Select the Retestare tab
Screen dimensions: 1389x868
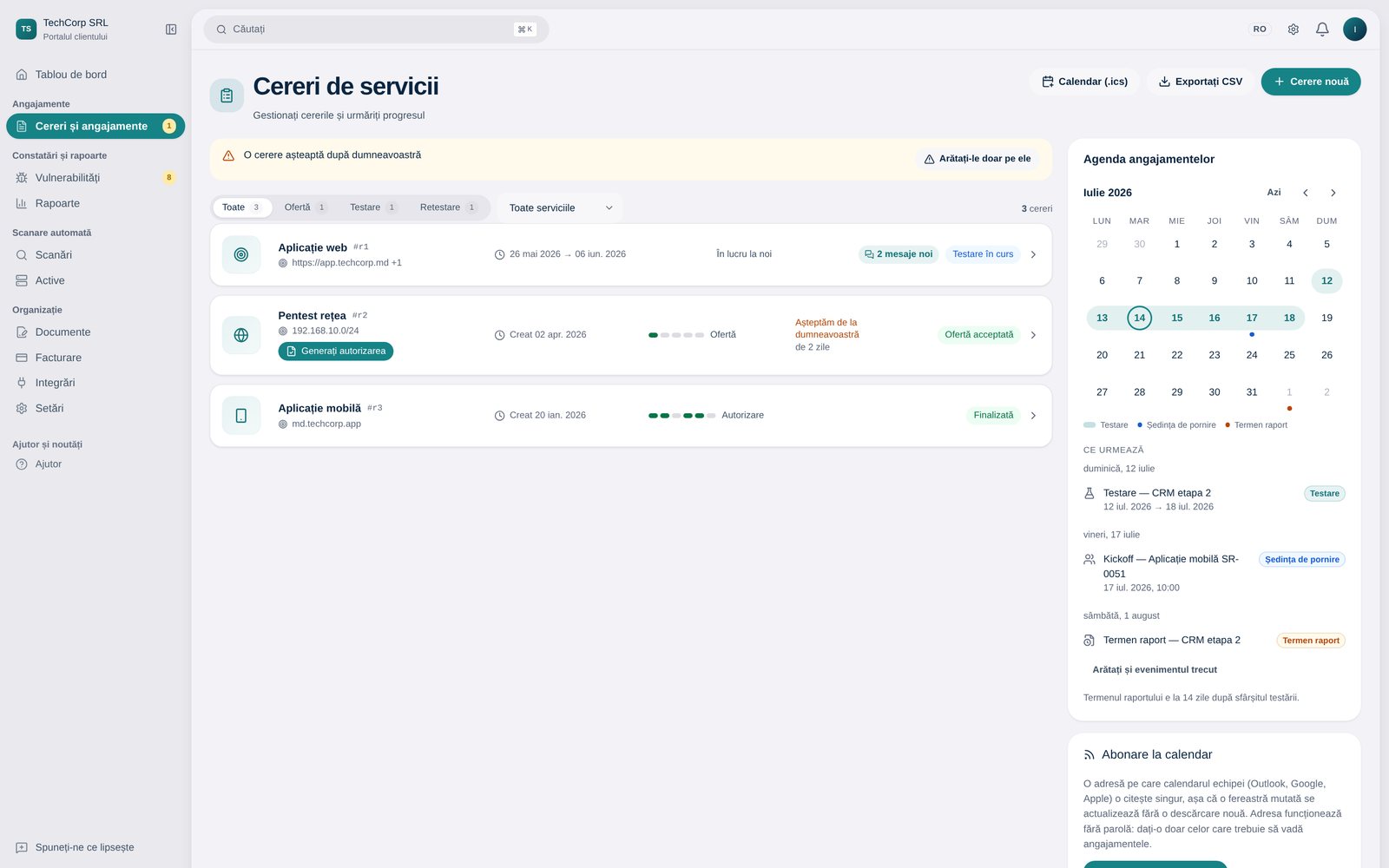448,207
